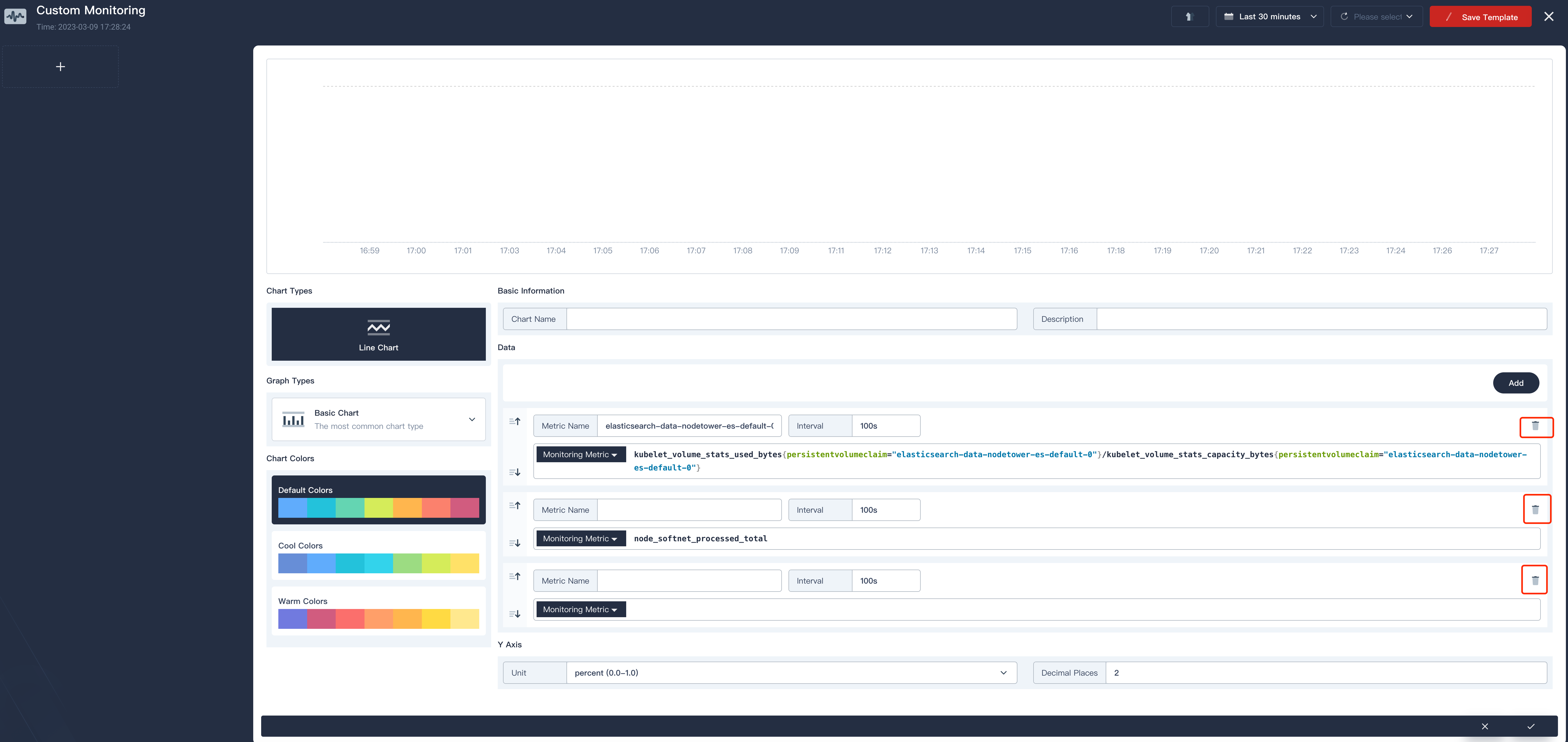Click the node_softnet_processed_total query text
The height and width of the screenshot is (742, 1568).
coord(701,539)
